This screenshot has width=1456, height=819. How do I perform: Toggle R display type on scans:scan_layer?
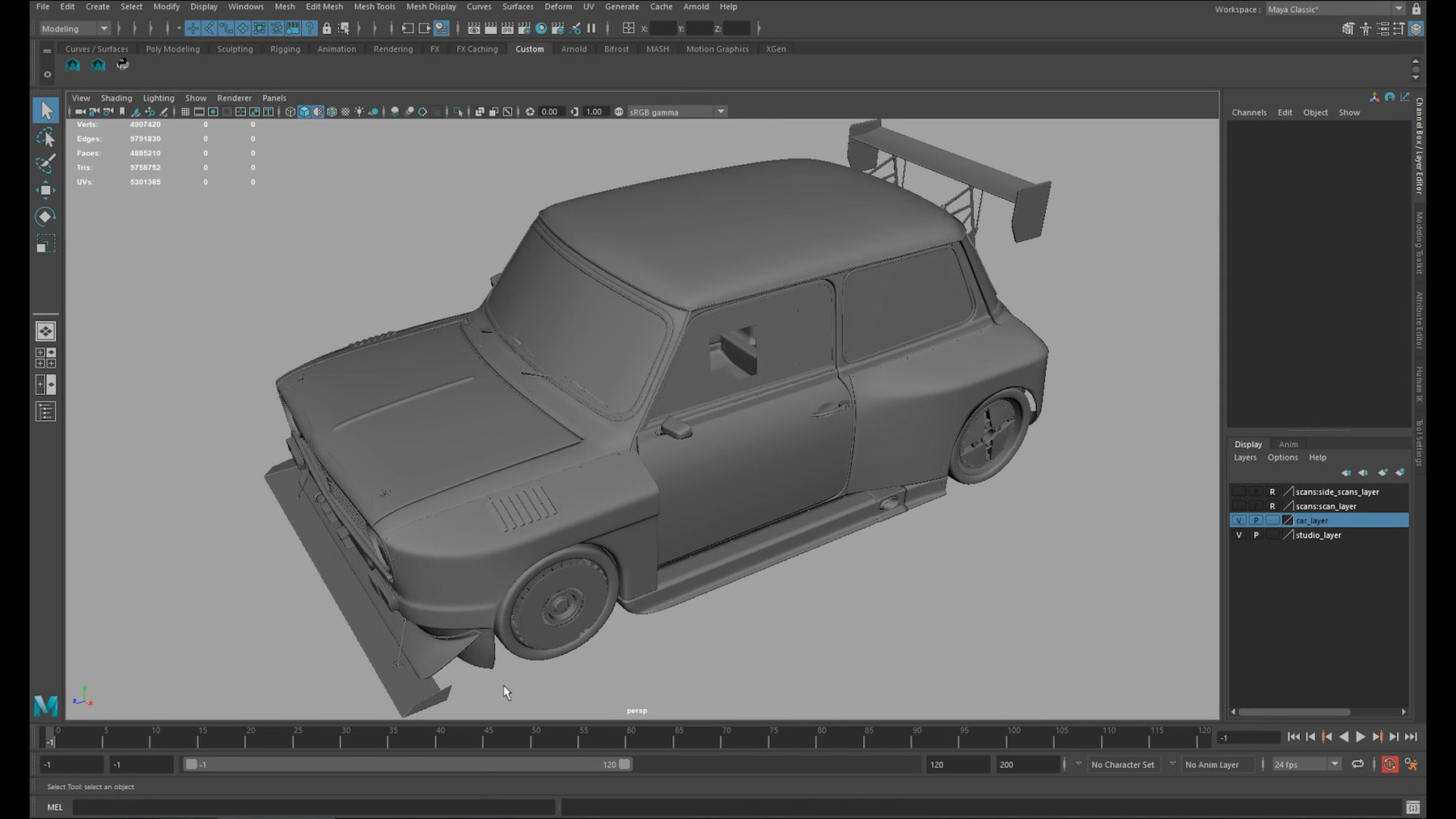(1272, 506)
